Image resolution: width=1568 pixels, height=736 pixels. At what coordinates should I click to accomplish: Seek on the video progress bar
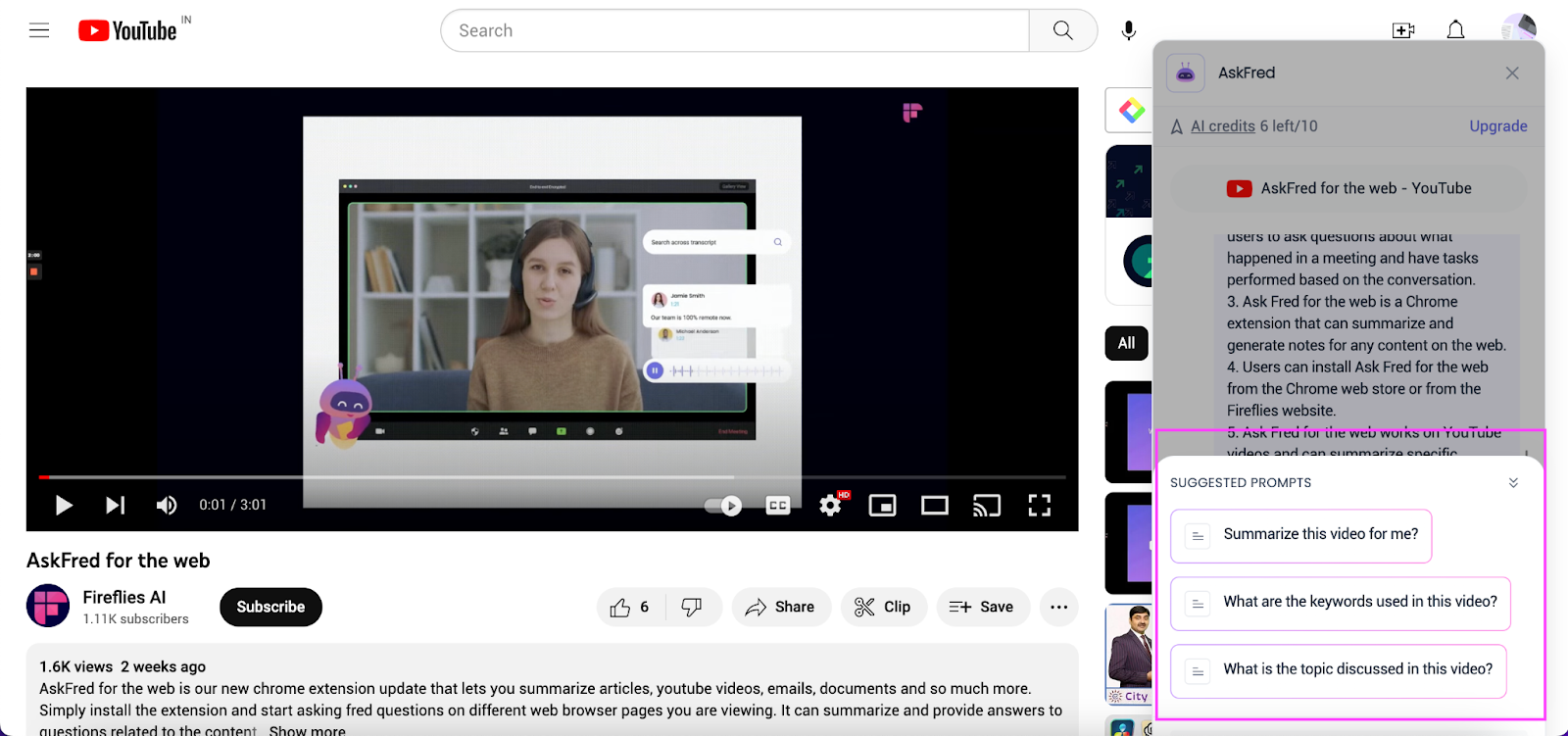553,477
